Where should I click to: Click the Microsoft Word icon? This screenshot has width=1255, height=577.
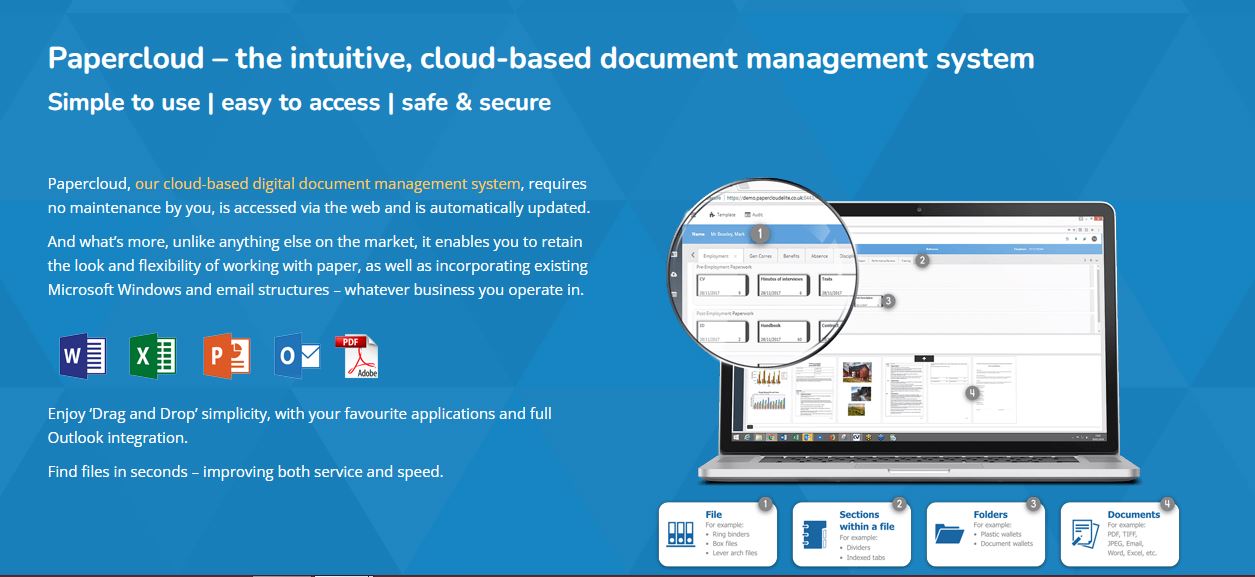coord(83,356)
